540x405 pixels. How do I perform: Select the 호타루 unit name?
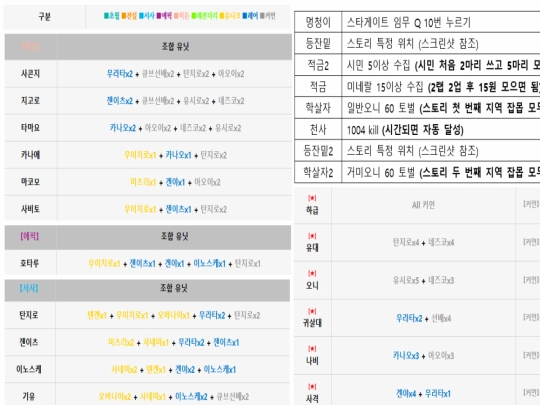pos(30,263)
